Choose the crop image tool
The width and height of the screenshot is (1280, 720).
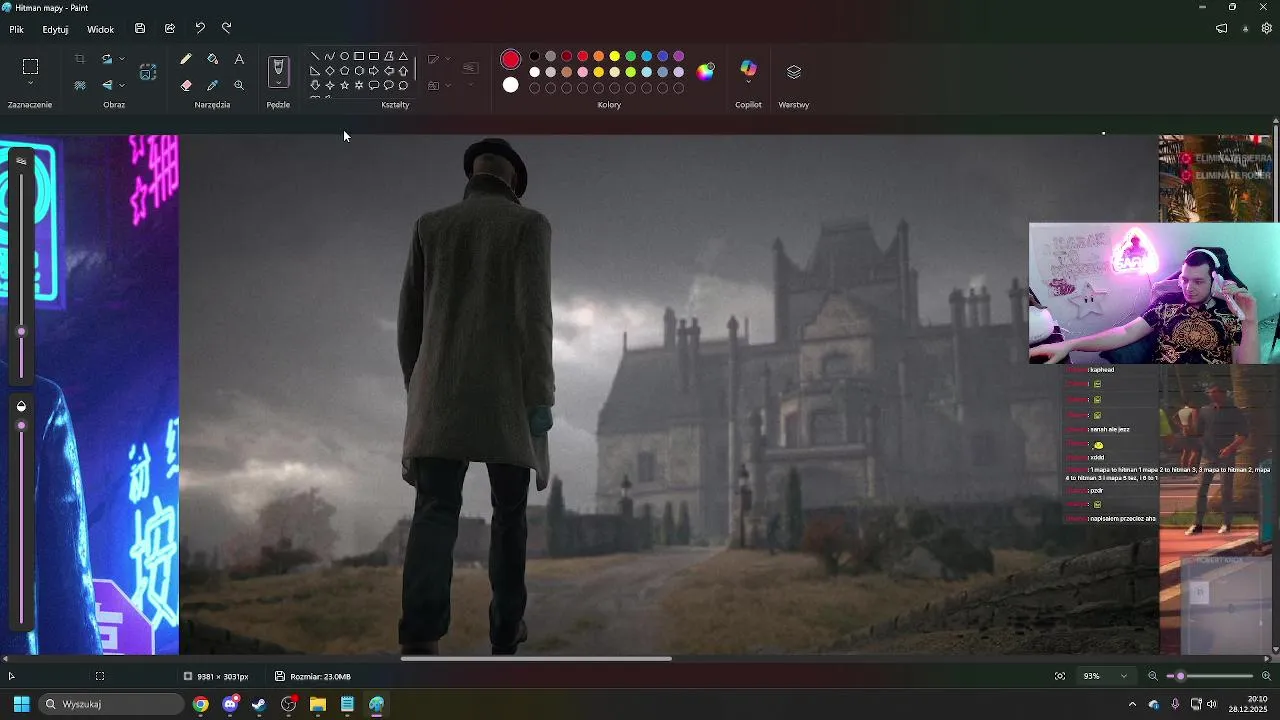point(80,59)
